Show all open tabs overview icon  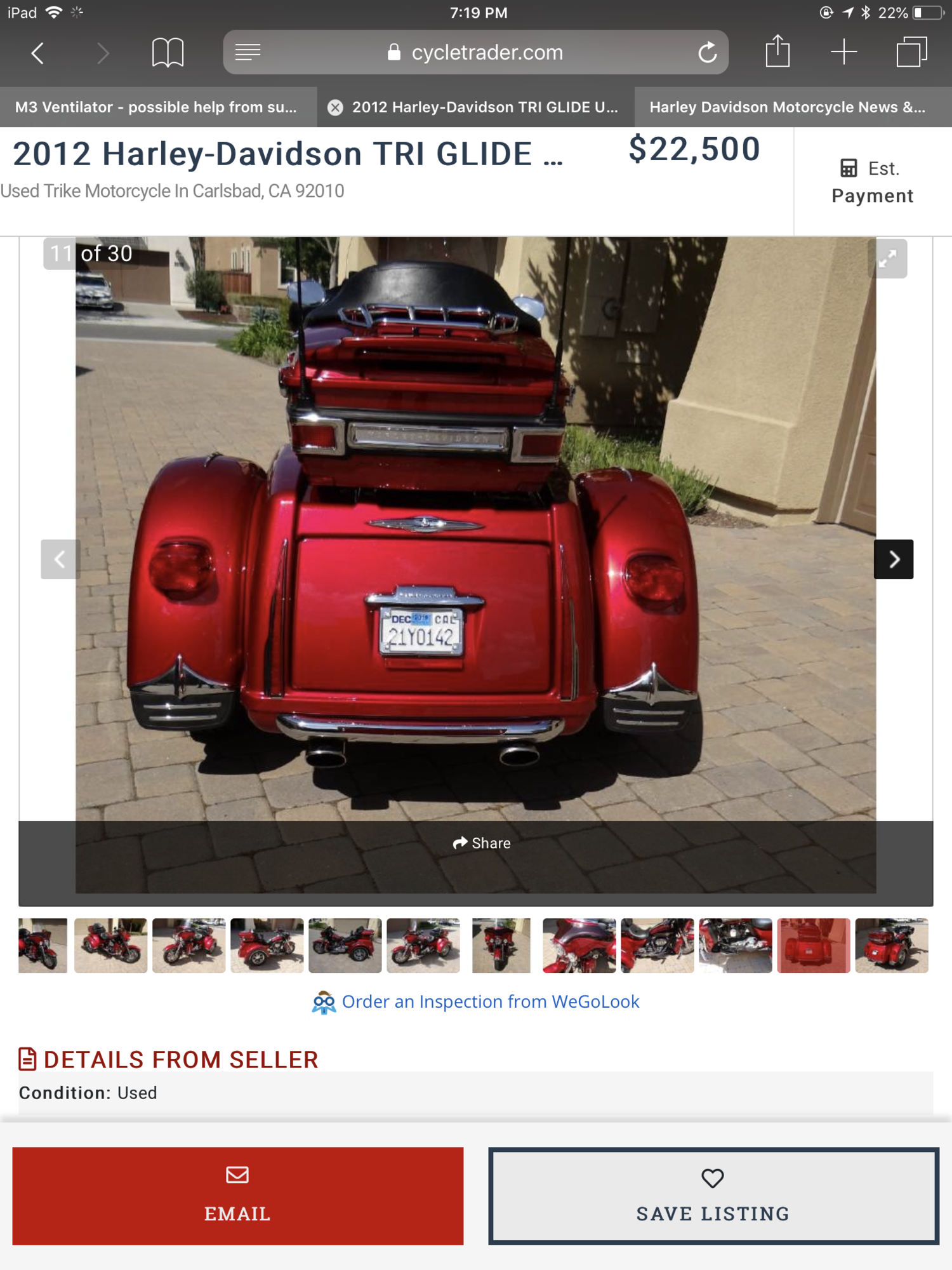point(912,52)
